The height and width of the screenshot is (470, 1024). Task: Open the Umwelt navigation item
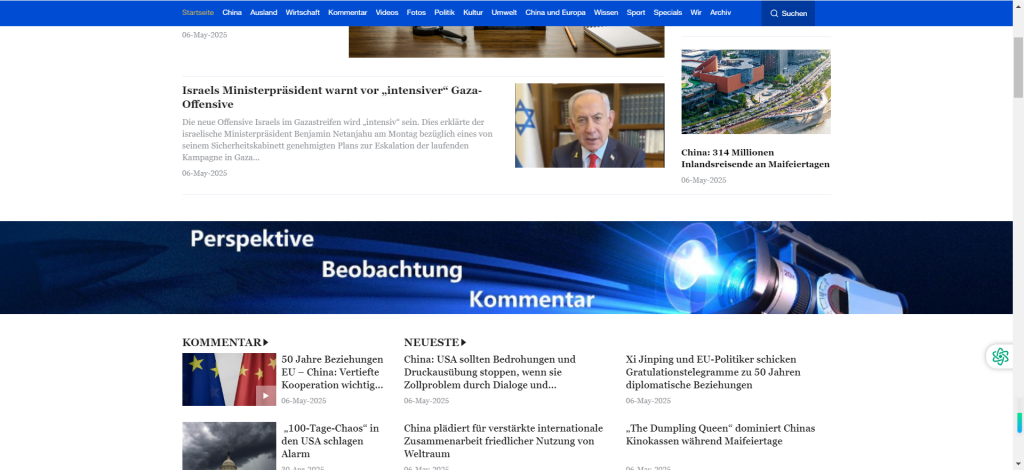[504, 13]
